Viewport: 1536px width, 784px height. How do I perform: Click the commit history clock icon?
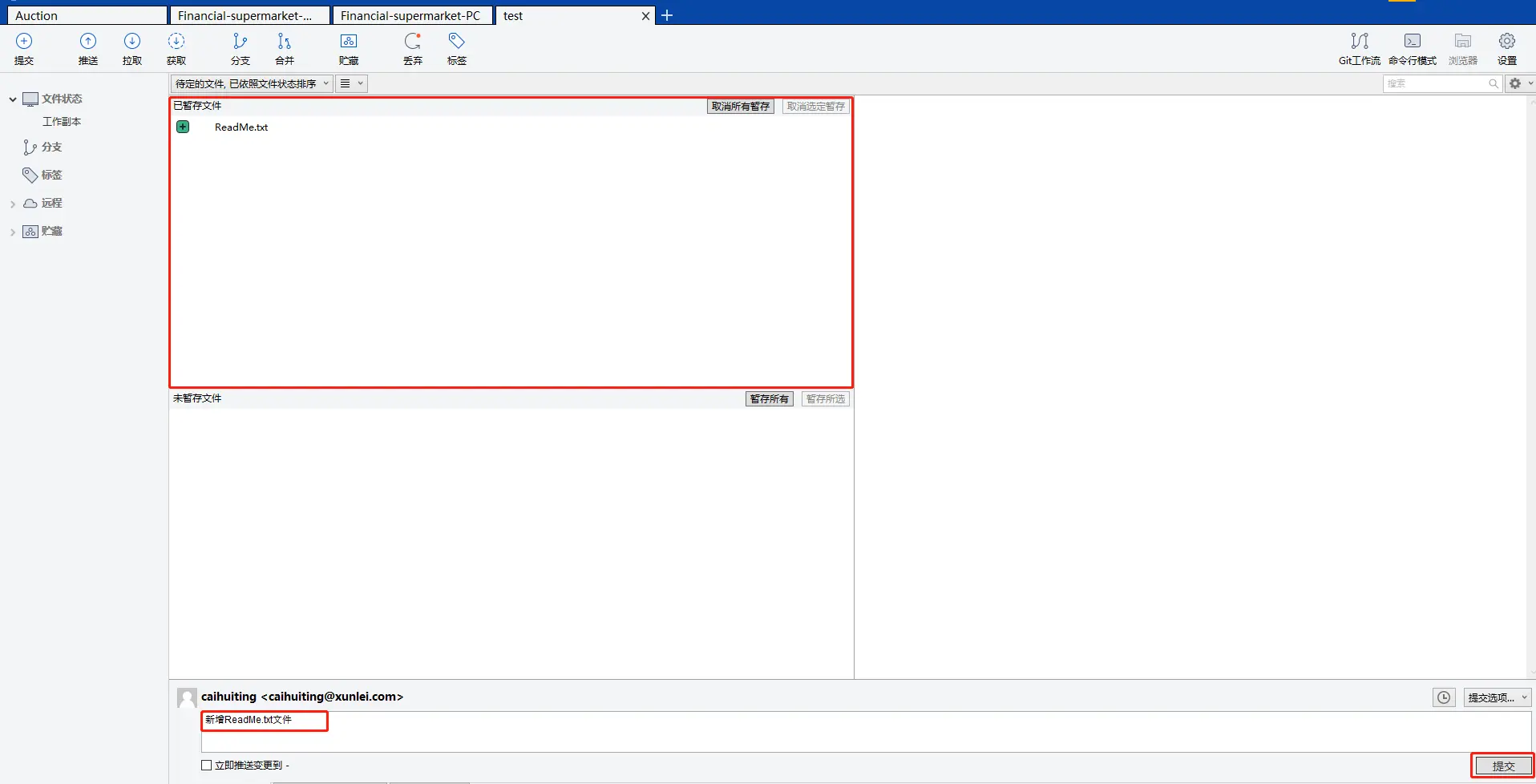pyautogui.click(x=1444, y=697)
